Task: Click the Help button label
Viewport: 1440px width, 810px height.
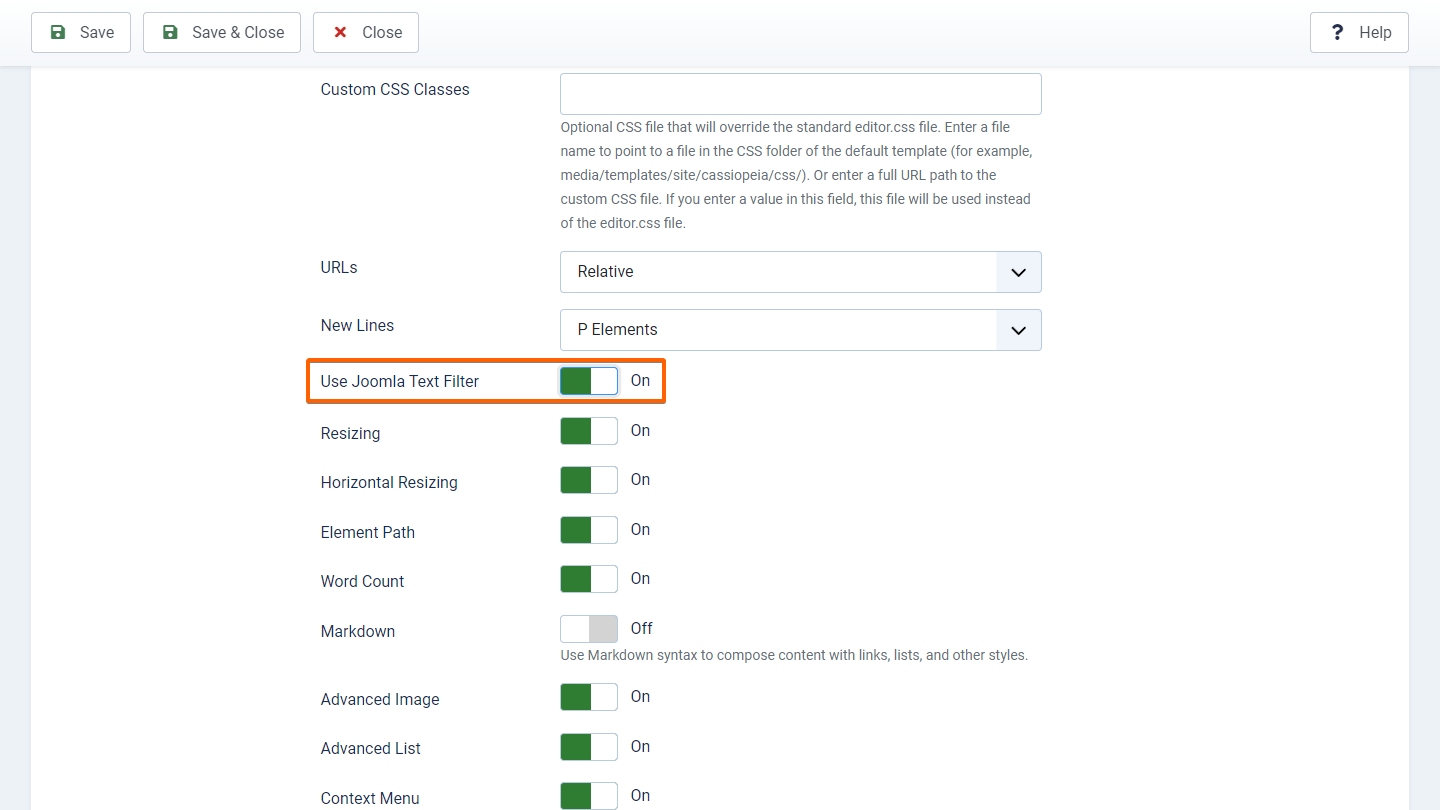Action: point(1375,32)
